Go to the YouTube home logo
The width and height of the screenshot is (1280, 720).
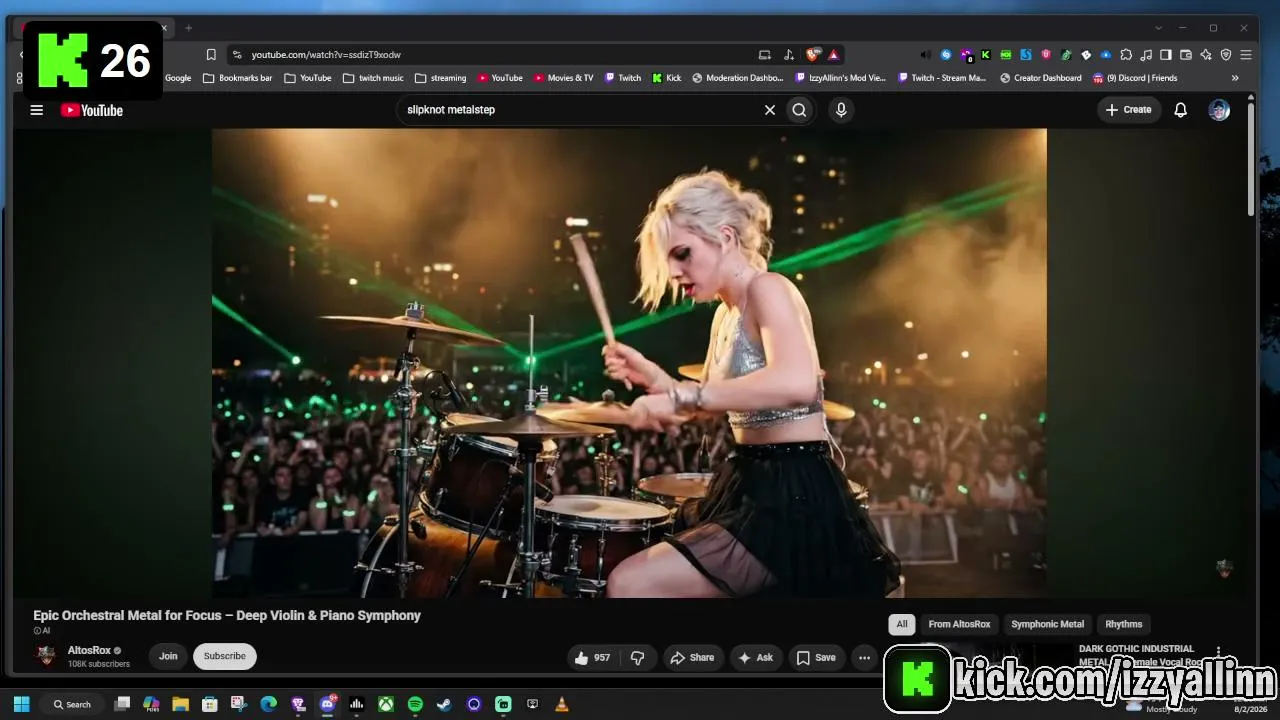[92, 110]
